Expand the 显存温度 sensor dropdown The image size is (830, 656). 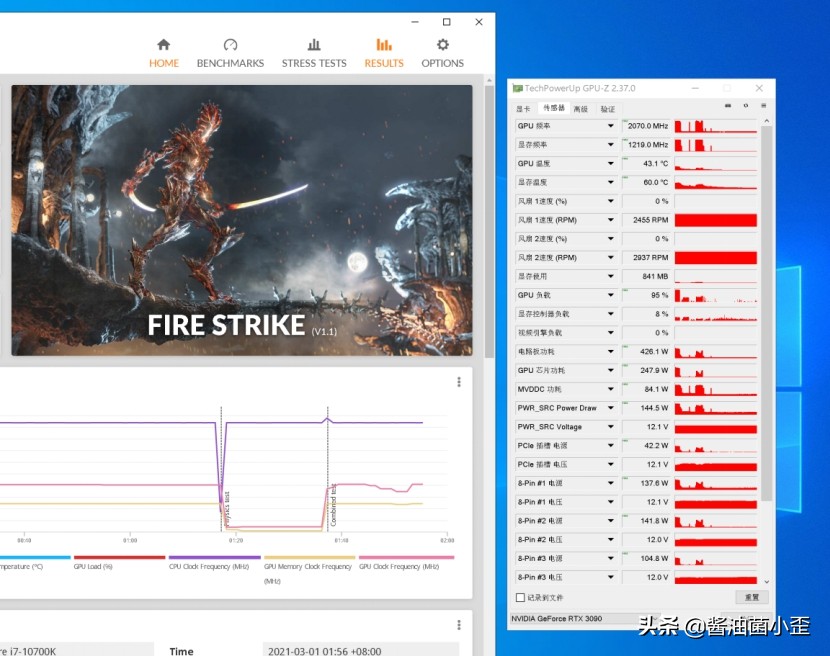click(x=610, y=182)
